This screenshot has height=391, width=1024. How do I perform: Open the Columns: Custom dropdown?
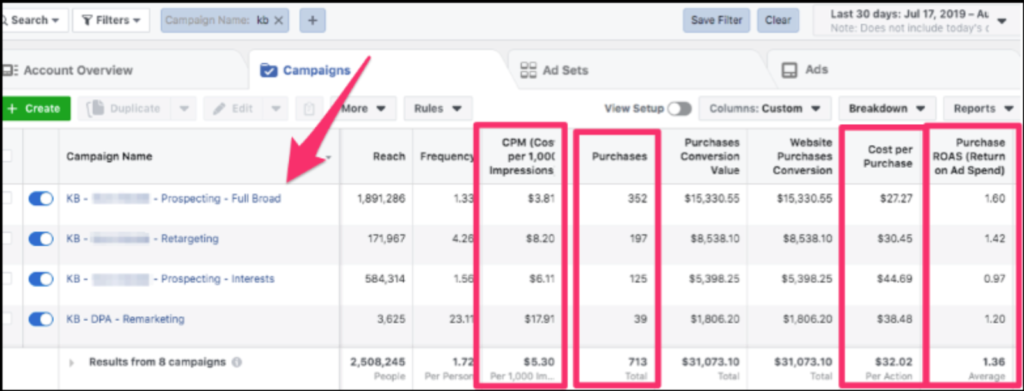click(x=765, y=108)
